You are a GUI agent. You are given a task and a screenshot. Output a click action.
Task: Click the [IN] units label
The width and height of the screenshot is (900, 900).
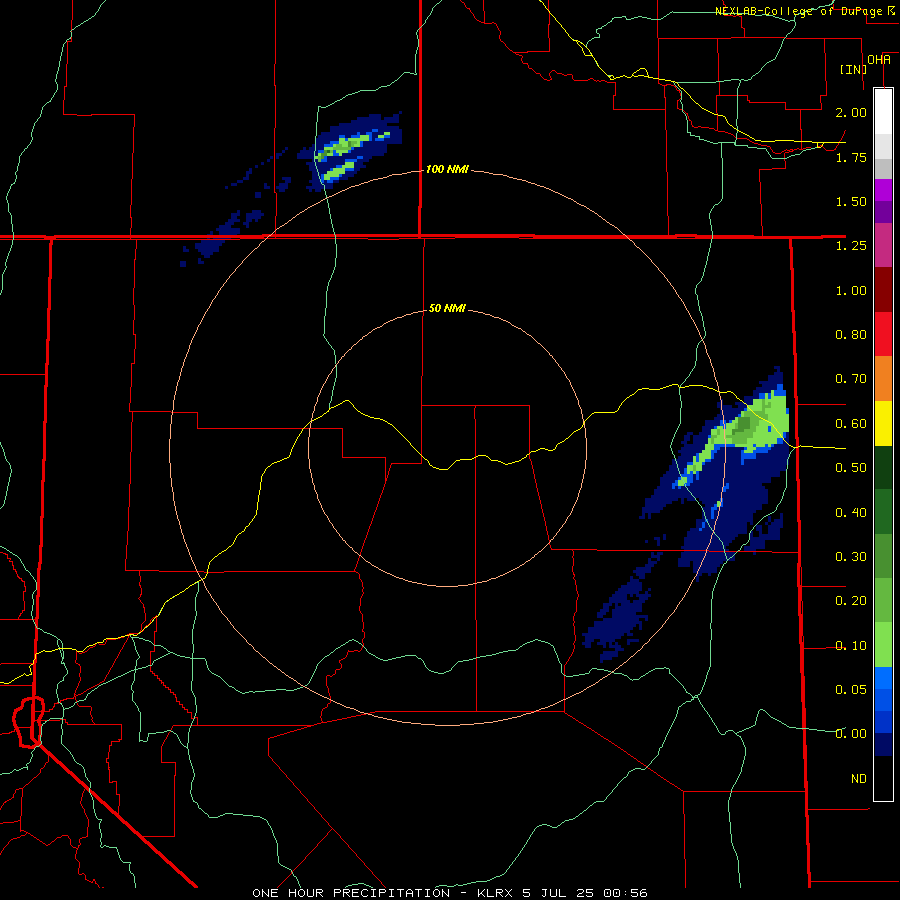pos(853,69)
